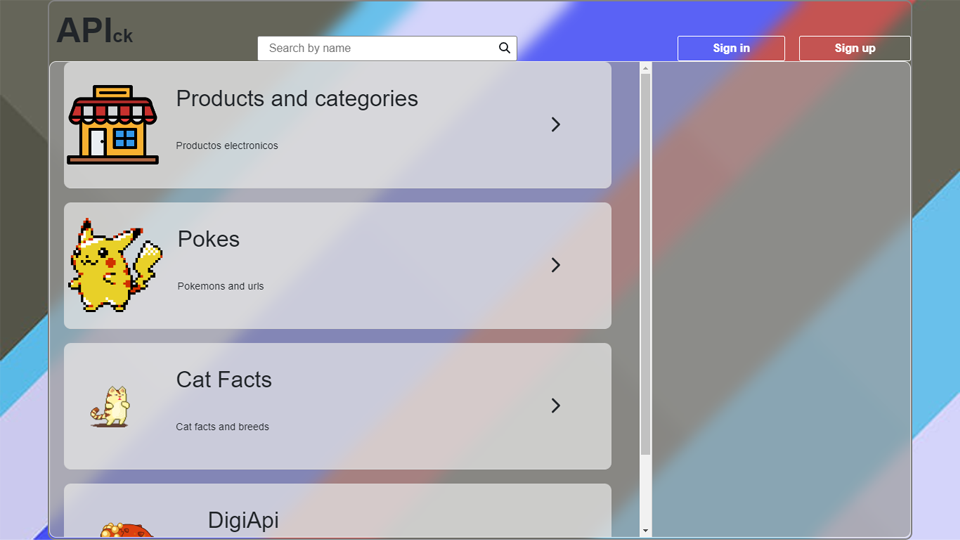Select the Cat Facts title
Screen dimensions: 960x540
224,380
